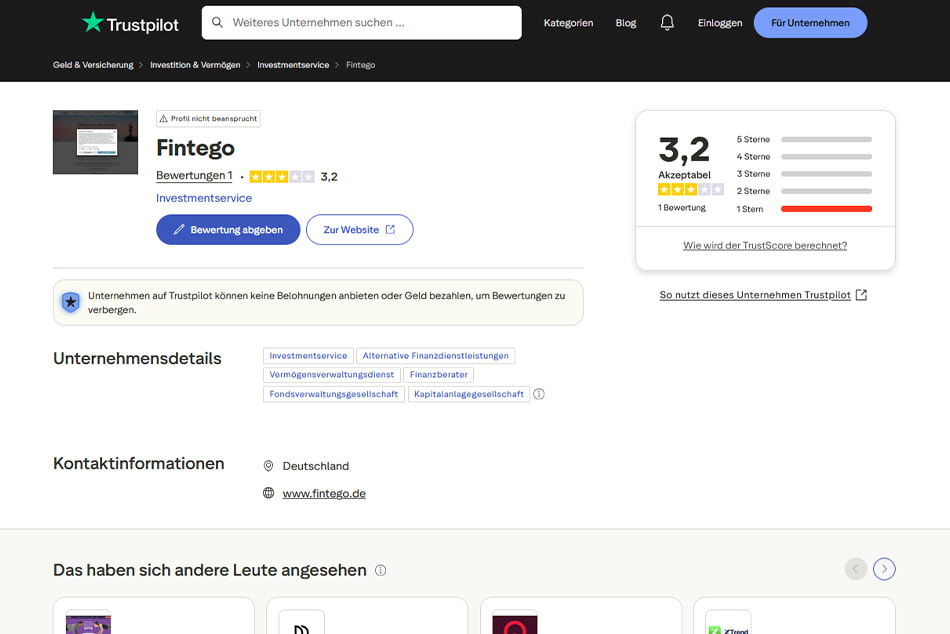Click the Profil nicht beansprucht badge
The image size is (950, 634).
208,119
